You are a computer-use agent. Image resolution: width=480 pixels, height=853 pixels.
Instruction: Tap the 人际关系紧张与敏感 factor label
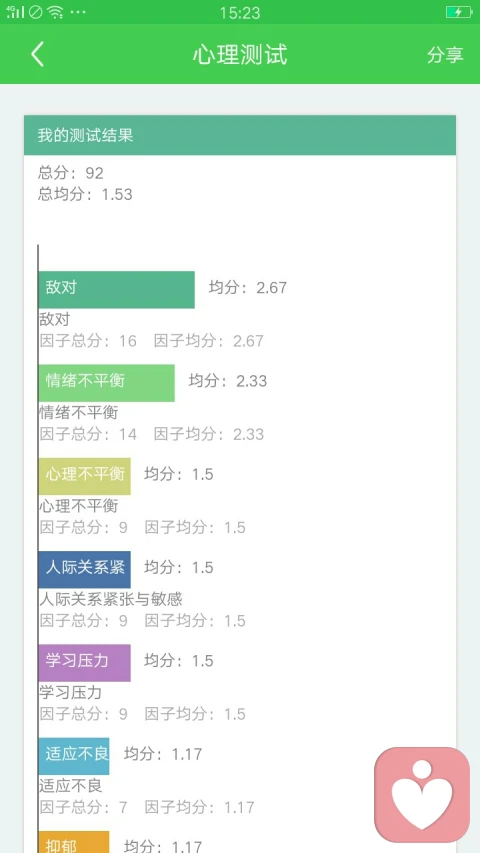tap(111, 599)
